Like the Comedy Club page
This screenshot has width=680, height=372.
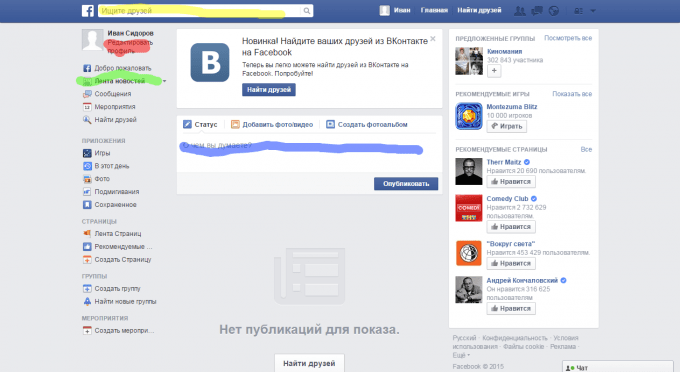(511, 227)
